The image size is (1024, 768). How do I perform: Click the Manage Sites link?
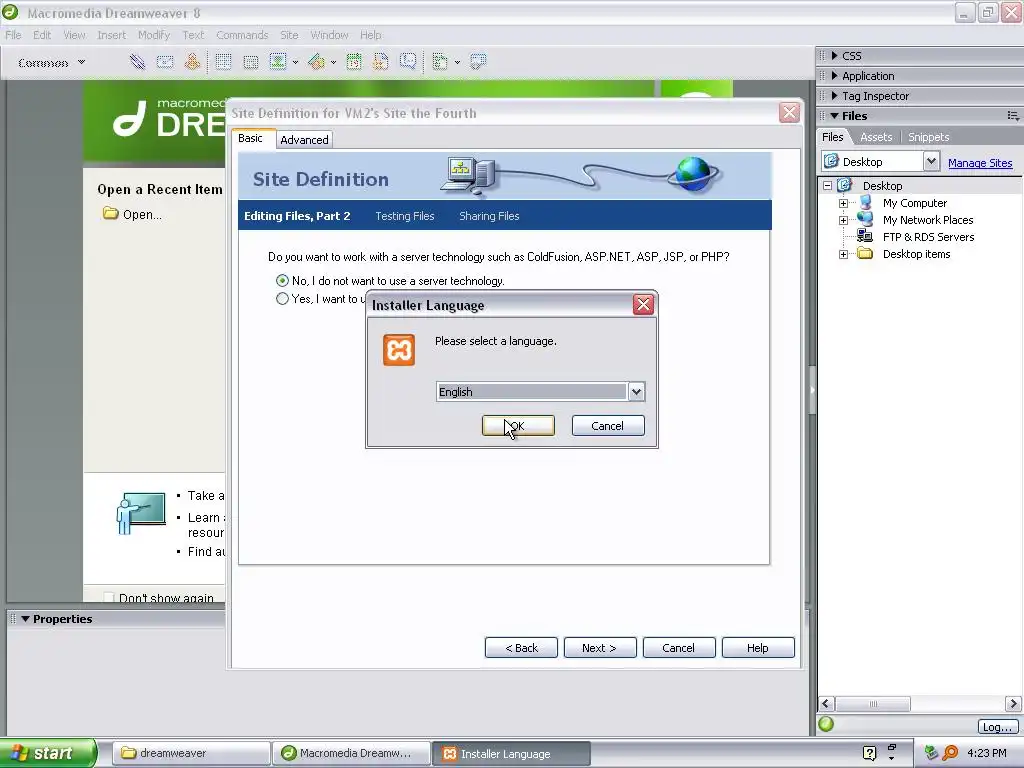coord(980,163)
